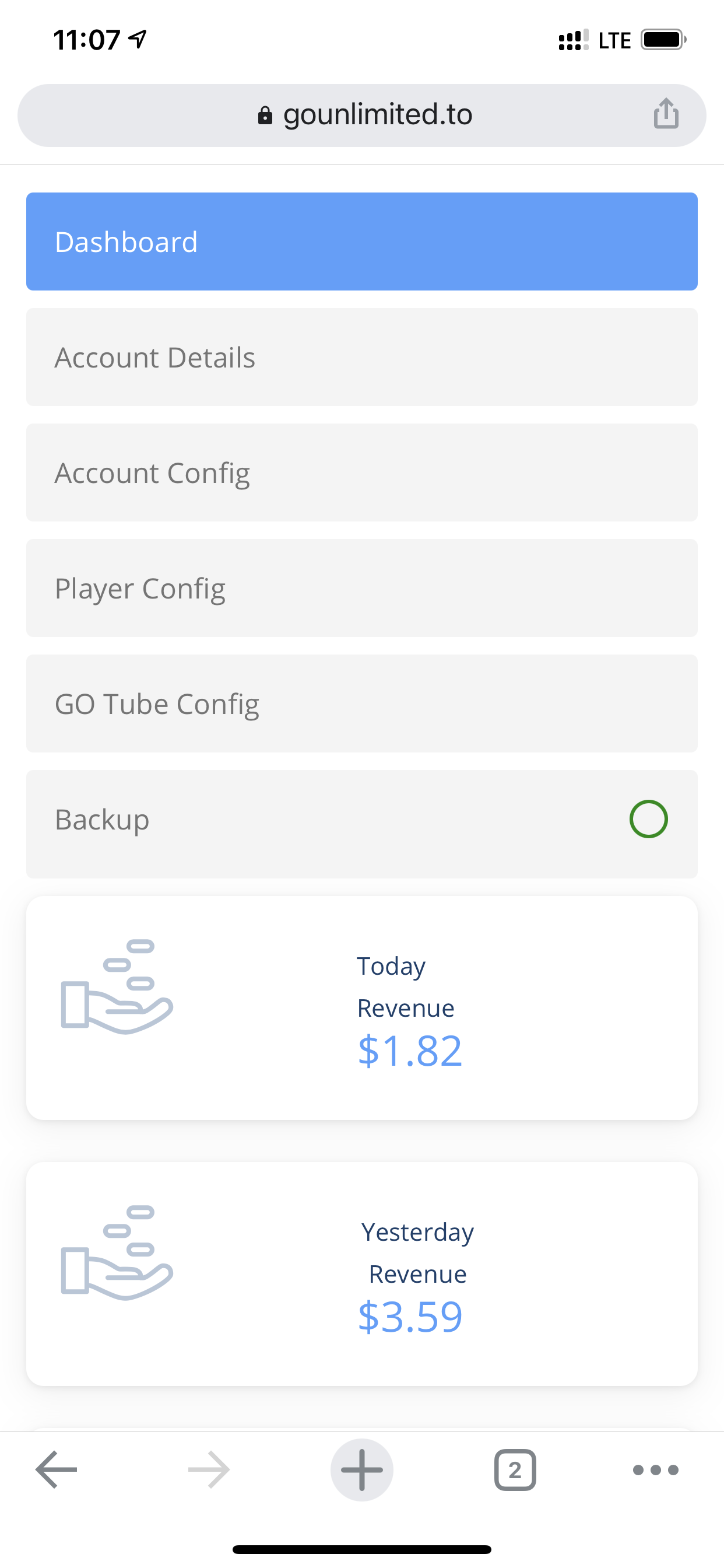Tap the Yesterday Revenue card label

417,1252
